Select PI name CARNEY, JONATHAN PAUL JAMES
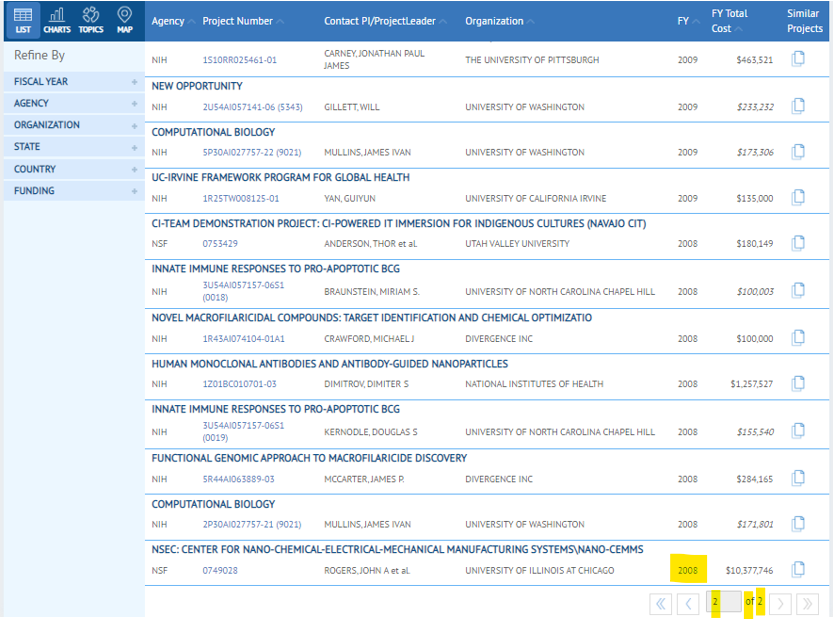The image size is (833, 620). tap(375, 60)
